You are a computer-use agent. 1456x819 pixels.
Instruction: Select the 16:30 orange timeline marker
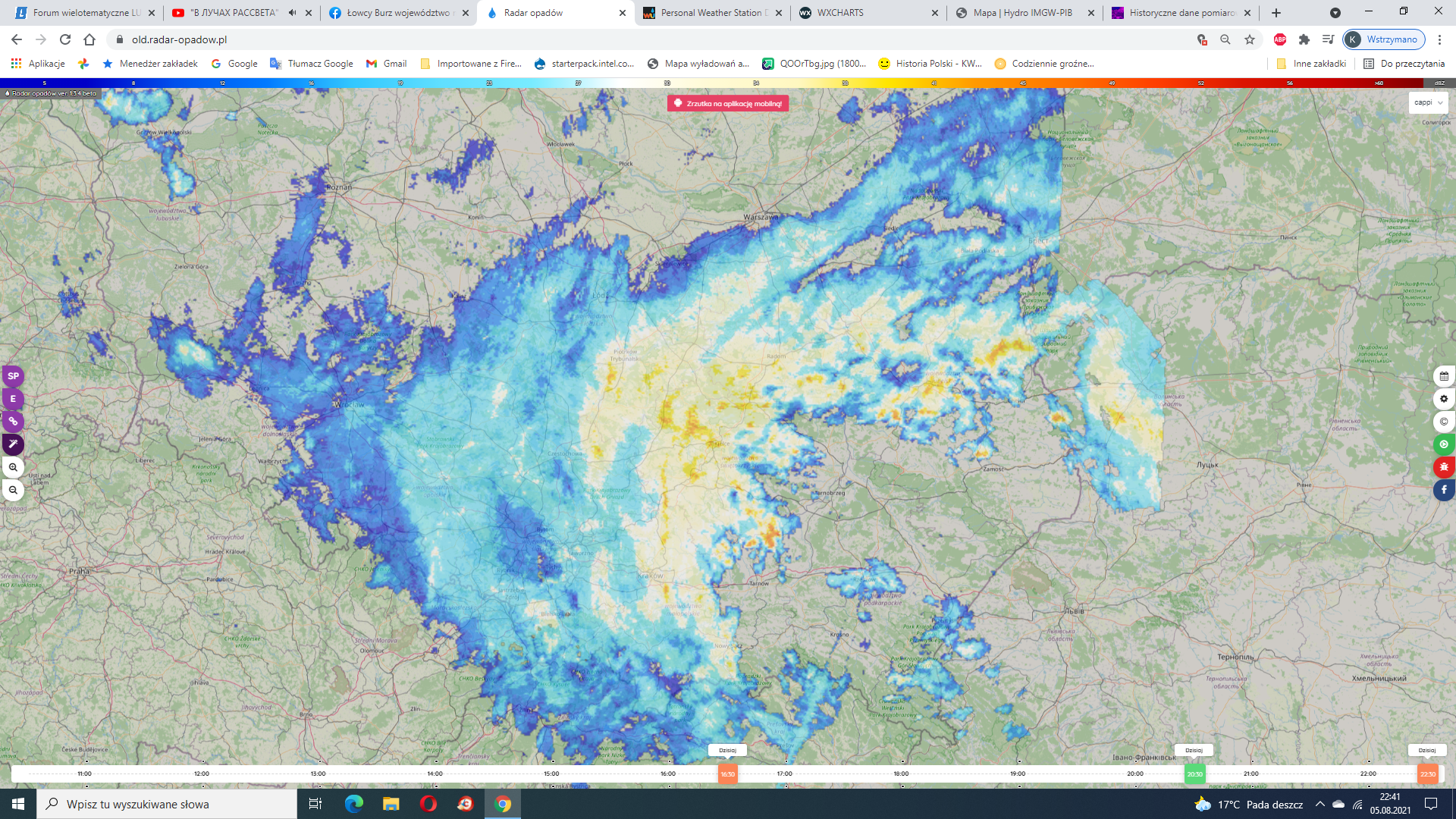tap(727, 774)
